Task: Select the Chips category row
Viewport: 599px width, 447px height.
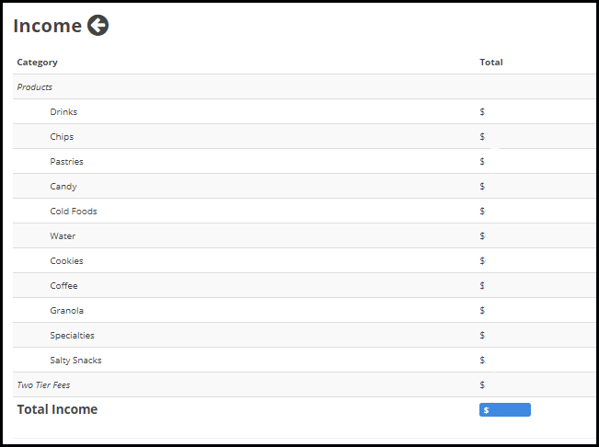Action: click(304, 136)
